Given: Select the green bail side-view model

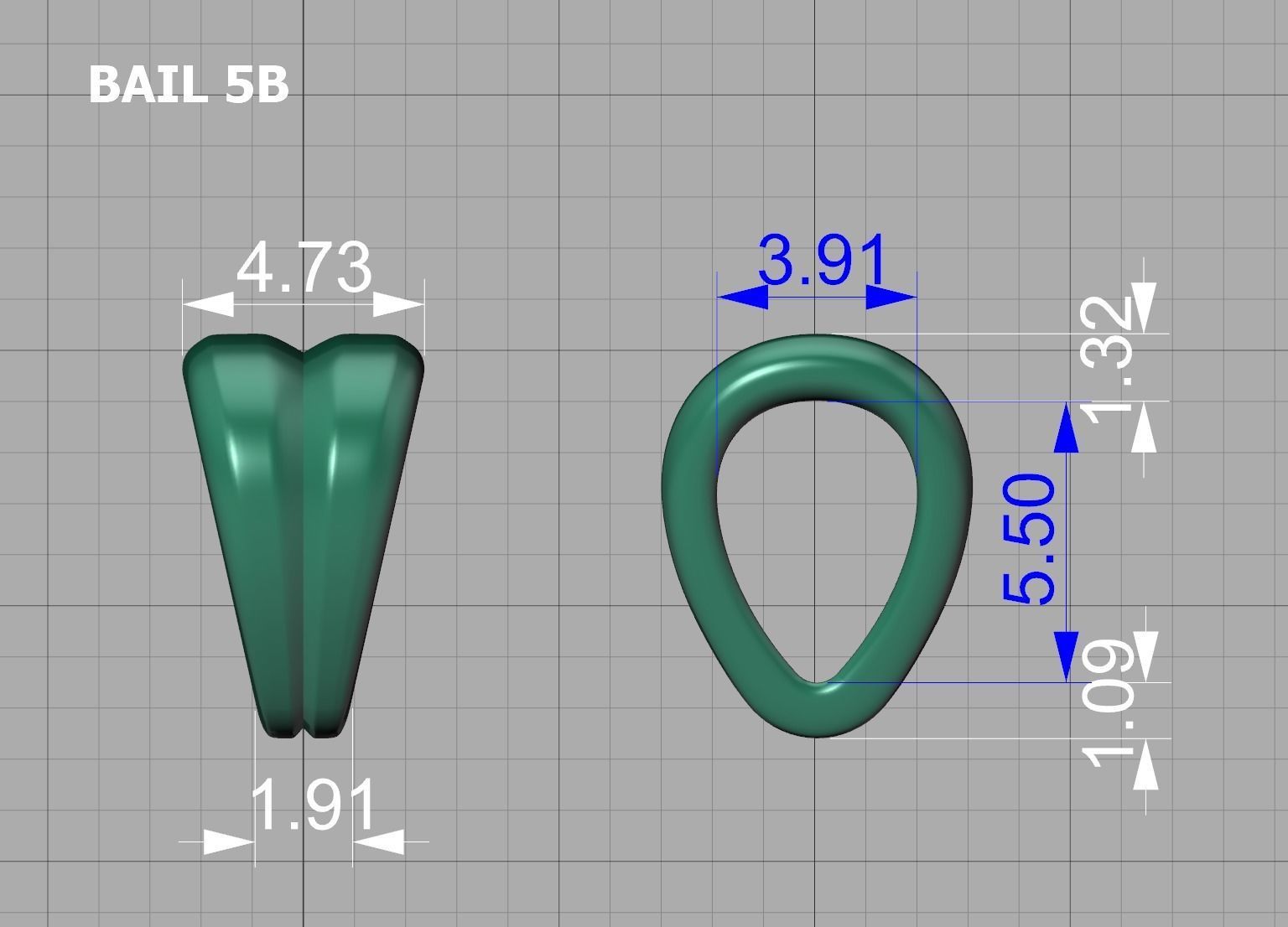Looking at the screenshot, I should tap(304, 536).
